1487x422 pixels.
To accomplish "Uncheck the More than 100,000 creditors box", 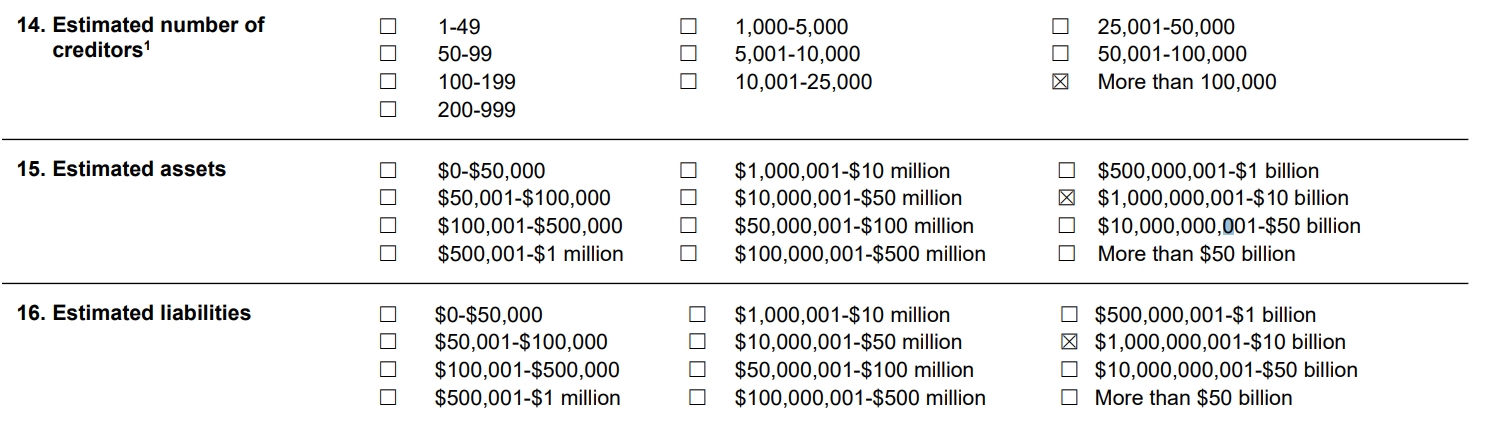I will pos(1061,83).
